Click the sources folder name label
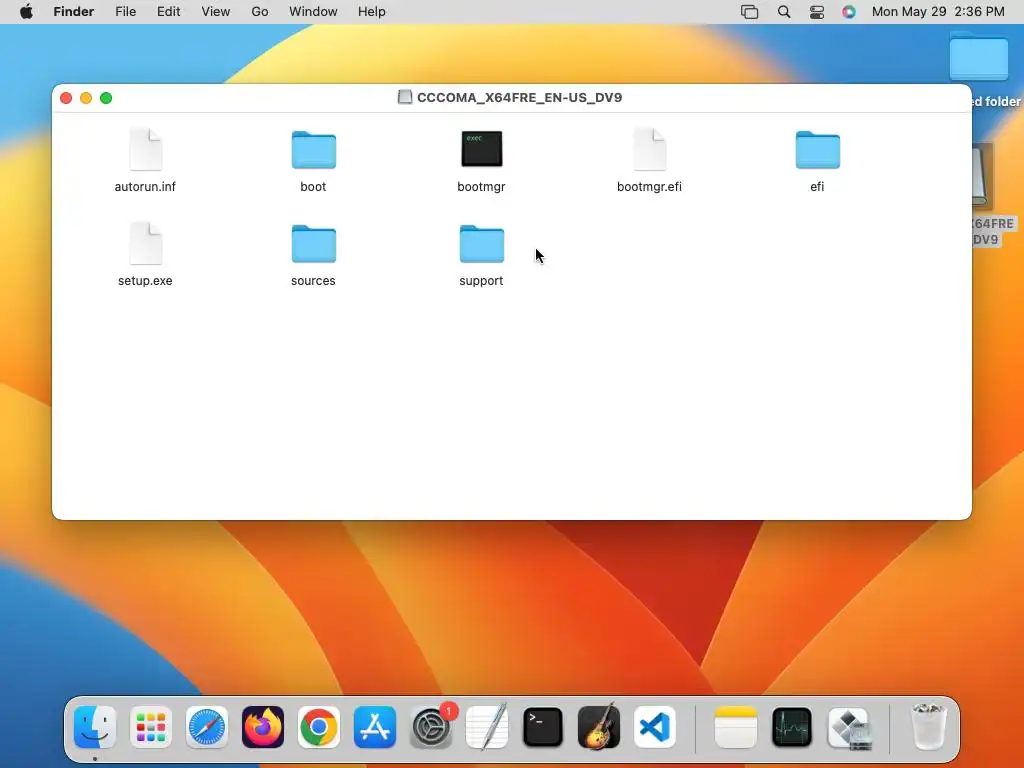1024x768 pixels. (313, 281)
